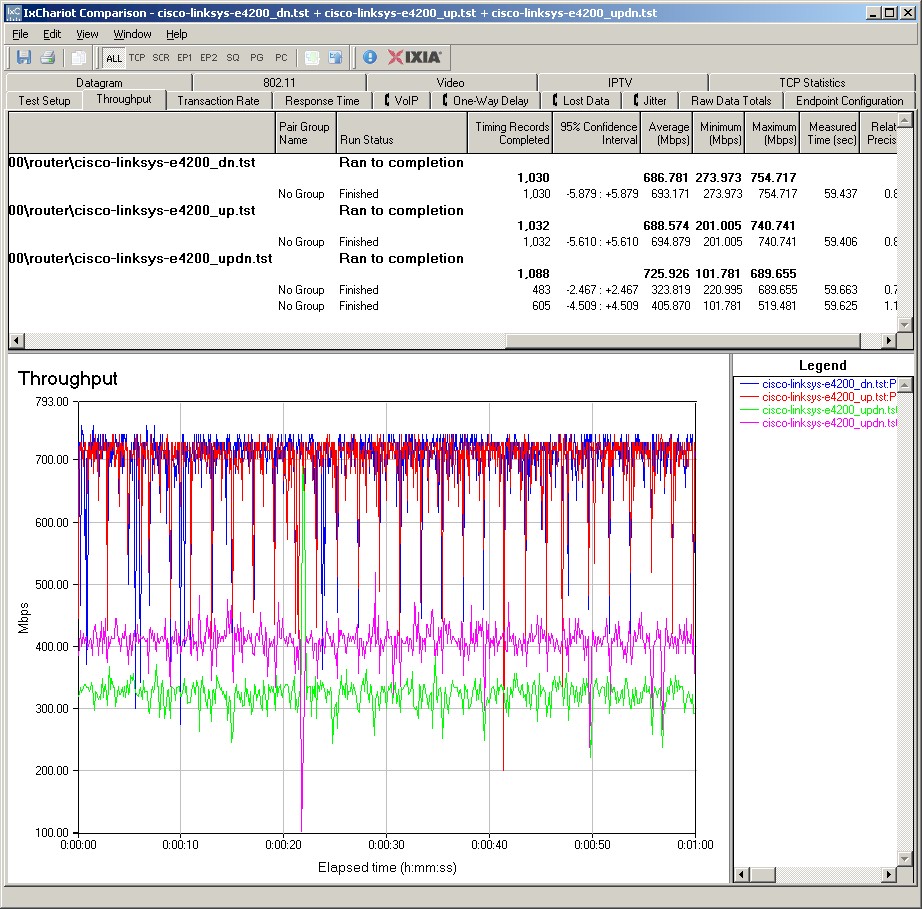Screen dimensions: 922x909
Task: Click the Save toolbar icon
Action: 24,57
